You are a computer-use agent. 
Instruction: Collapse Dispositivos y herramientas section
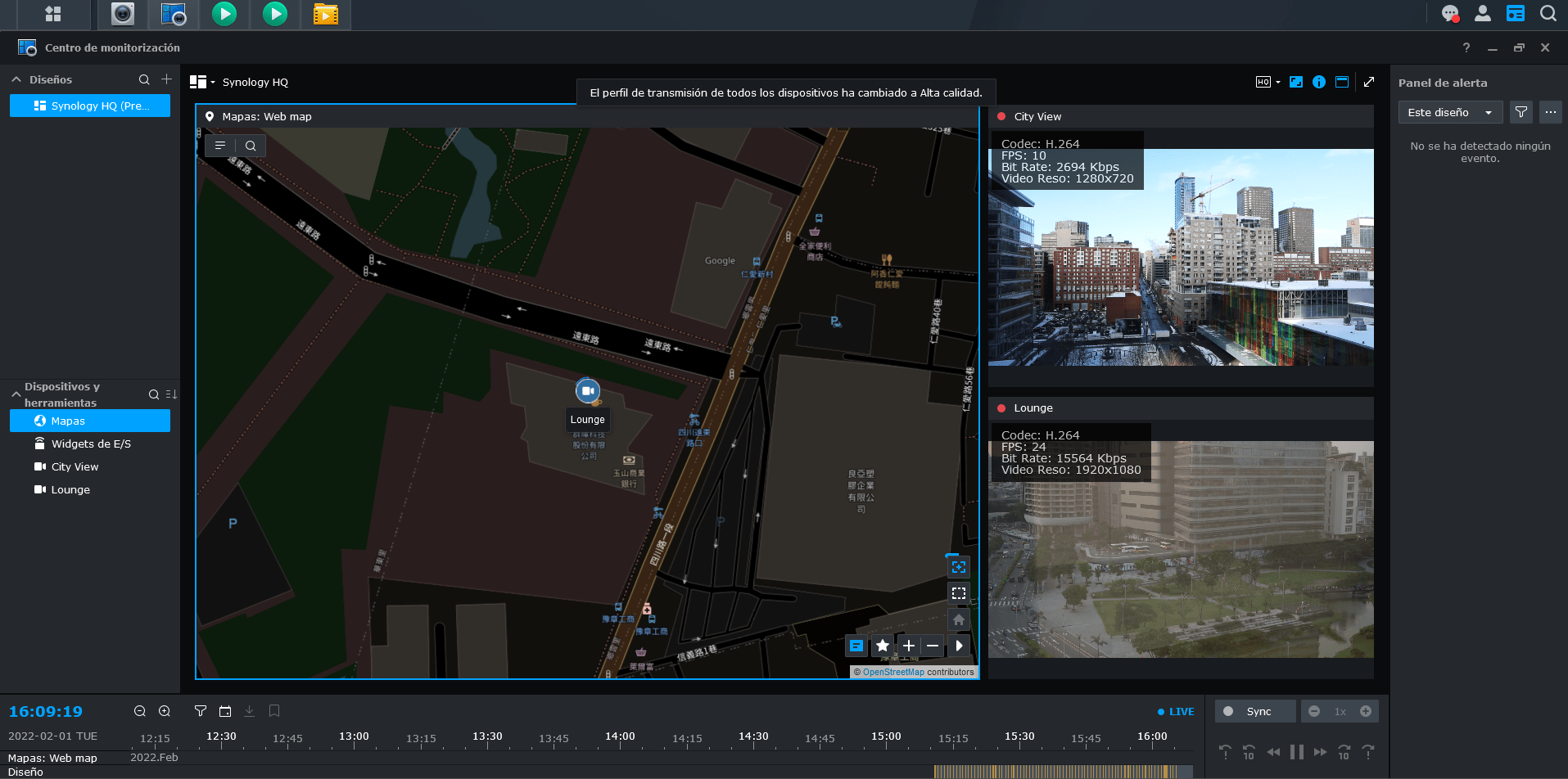click(16, 394)
